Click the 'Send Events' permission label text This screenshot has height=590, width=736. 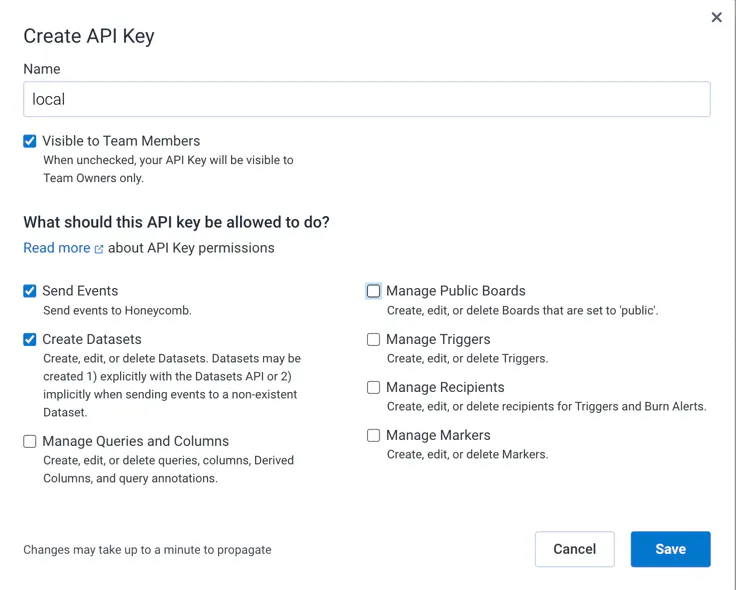point(80,291)
